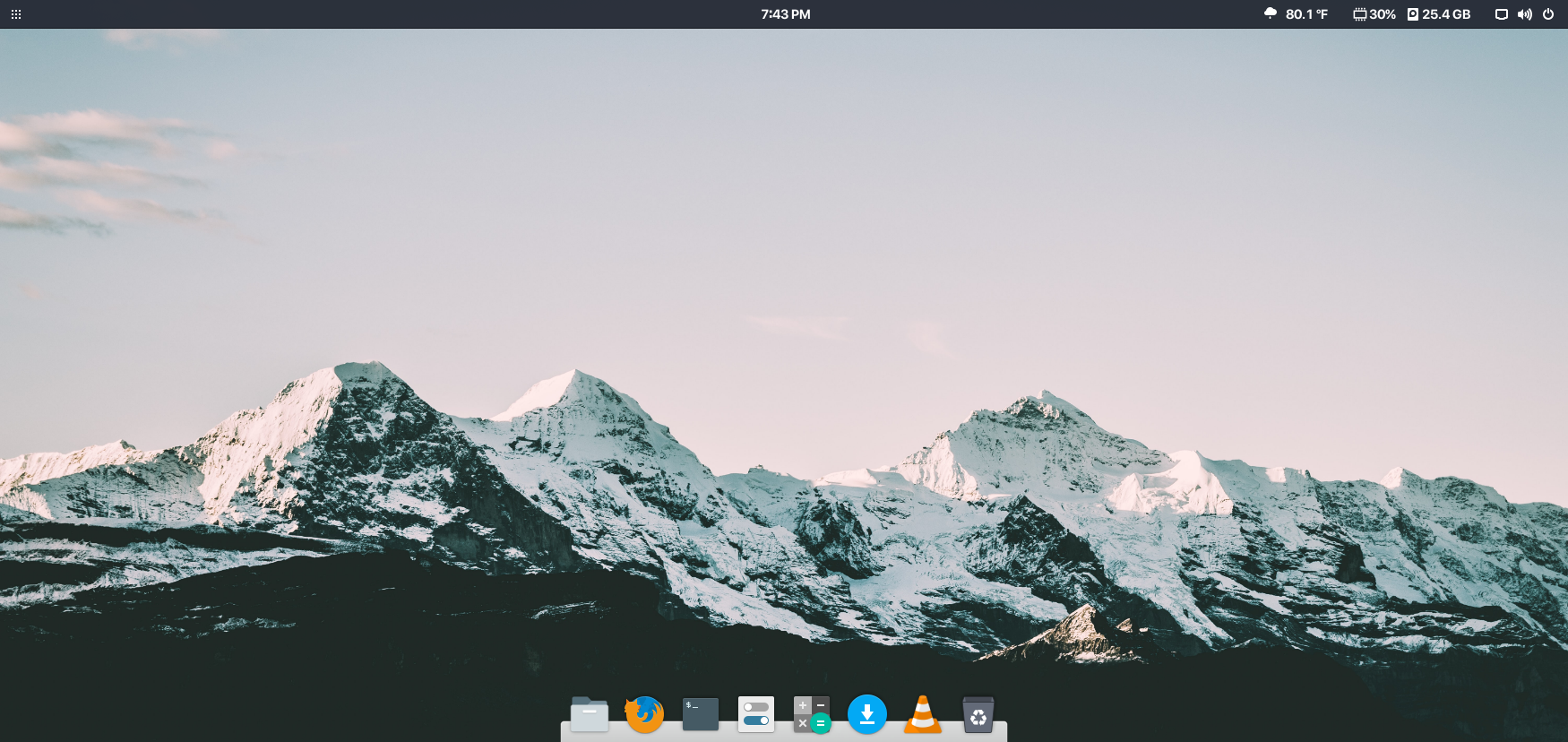Open the volume control in the top panel

tap(1524, 14)
